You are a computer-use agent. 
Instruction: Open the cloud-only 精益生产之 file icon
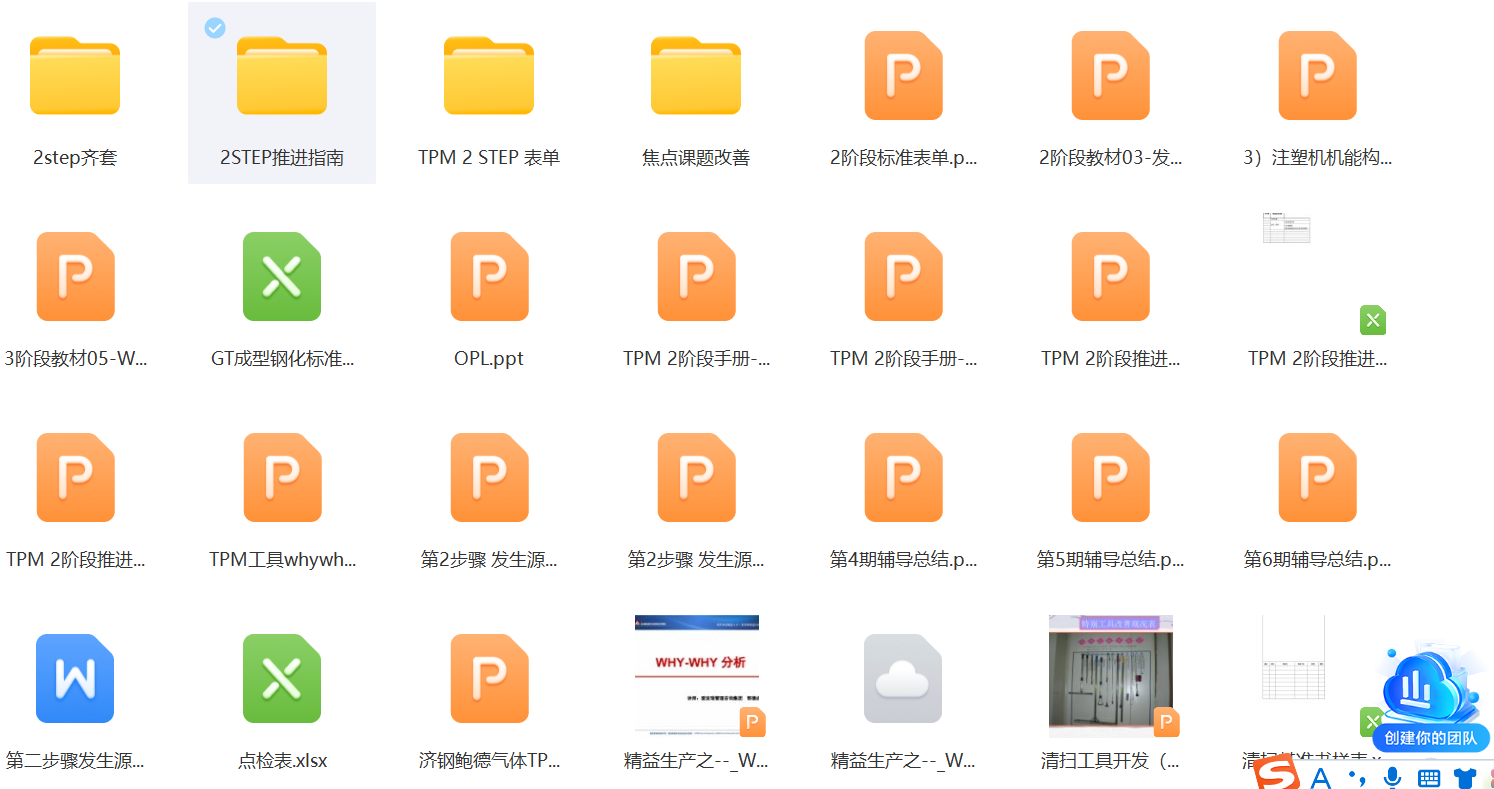tap(903, 678)
